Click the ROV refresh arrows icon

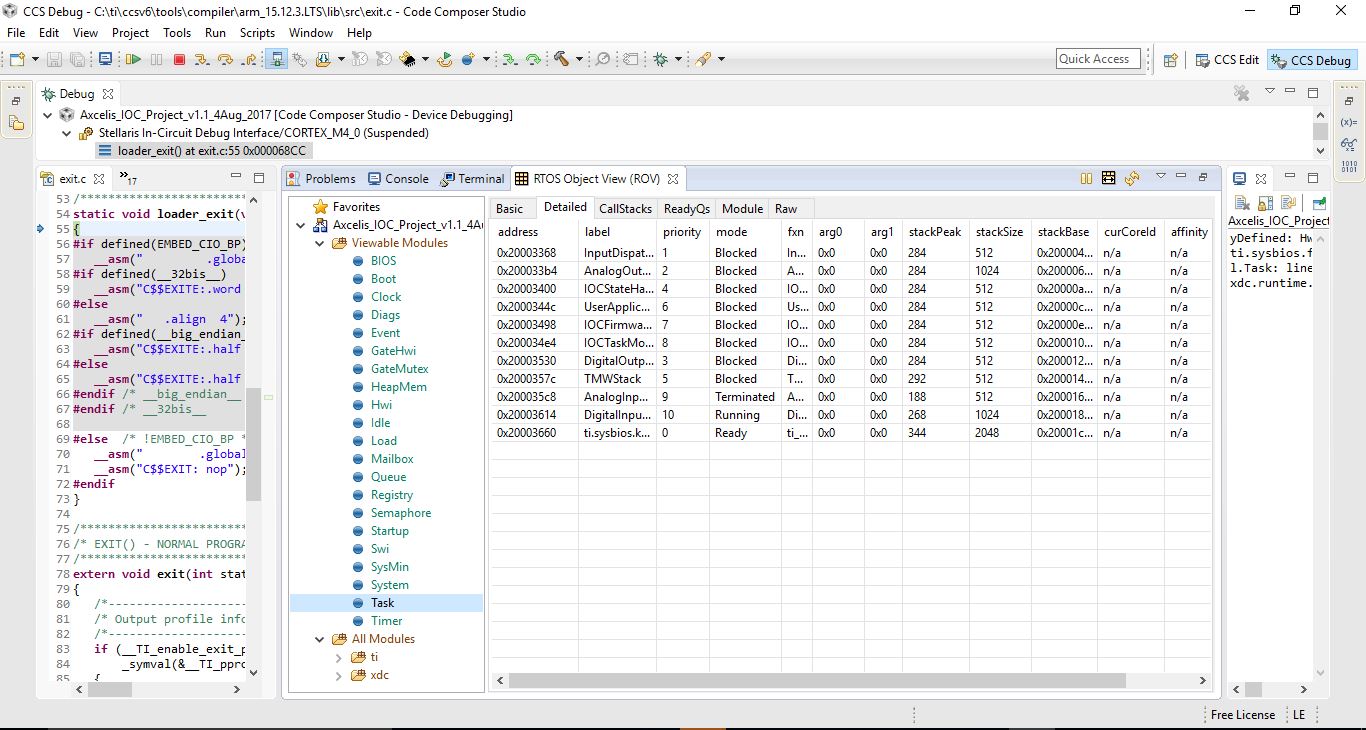pos(1132,178)
